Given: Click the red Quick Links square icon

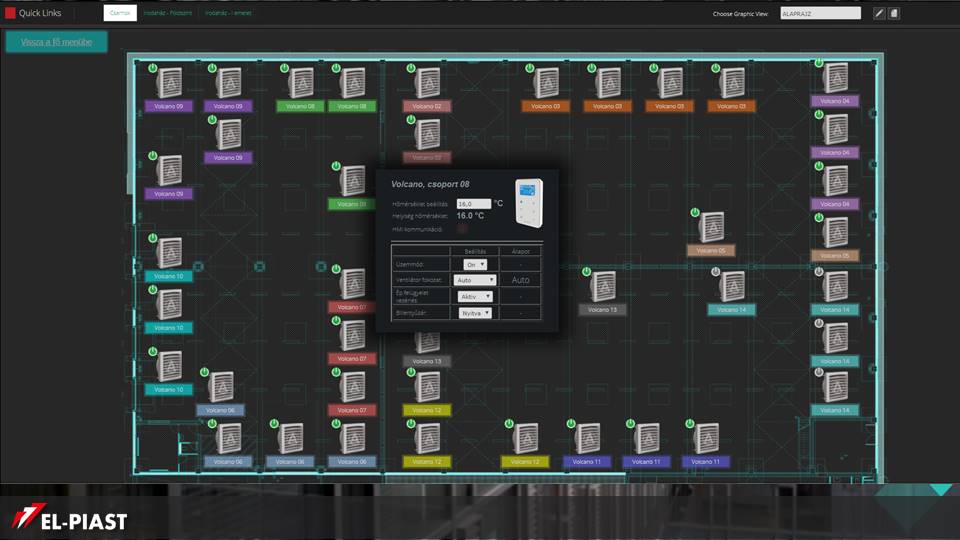Looking at the screenshot, I should [10, 13].
